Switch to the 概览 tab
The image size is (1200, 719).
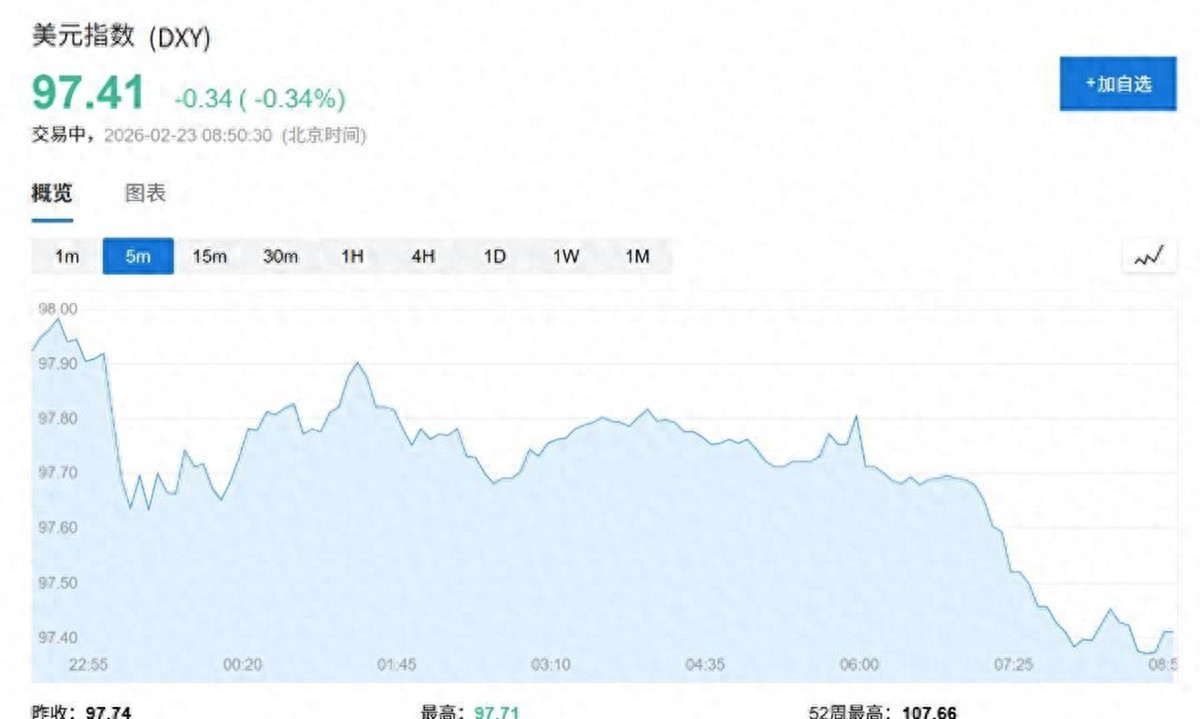click(52, 194)
